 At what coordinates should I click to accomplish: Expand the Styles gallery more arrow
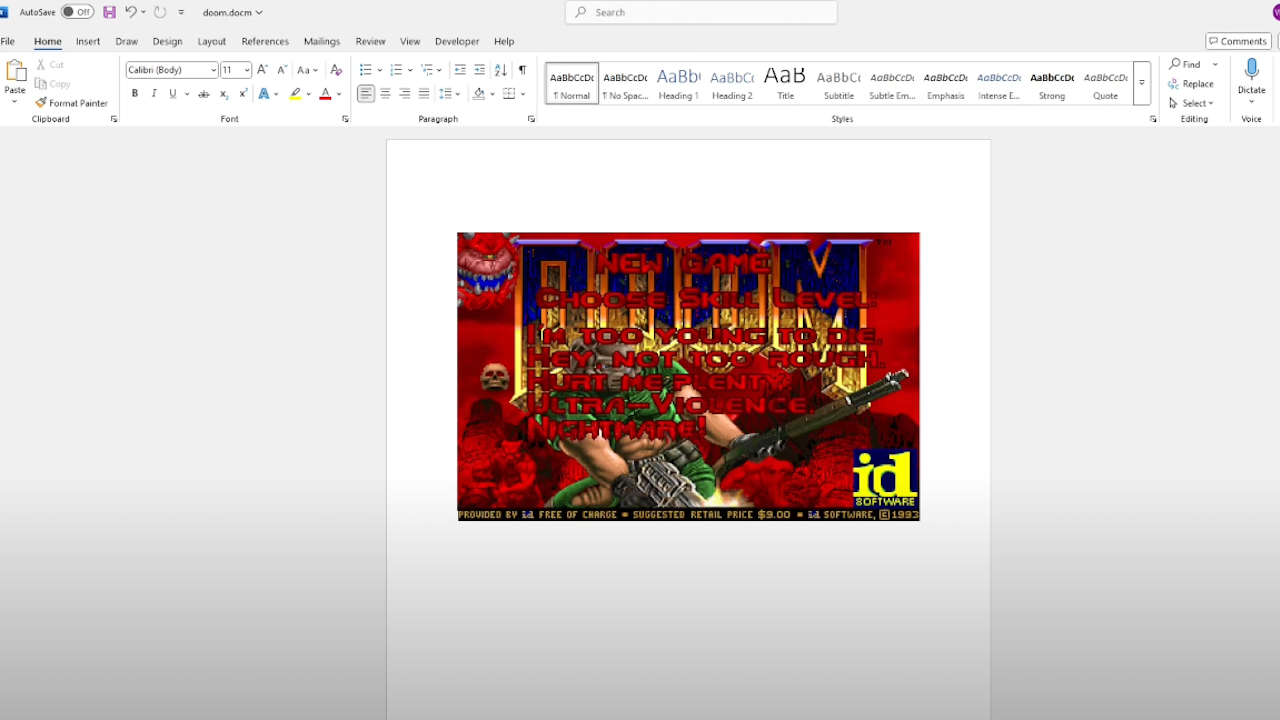1141,83
